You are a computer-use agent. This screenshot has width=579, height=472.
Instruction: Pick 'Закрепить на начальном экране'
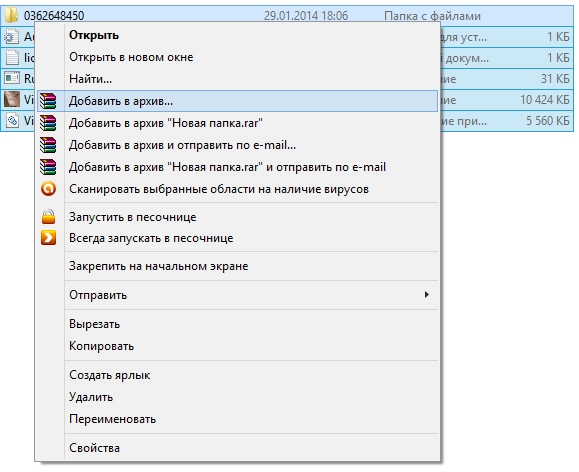pyautogui.click(x=158, y=266)
